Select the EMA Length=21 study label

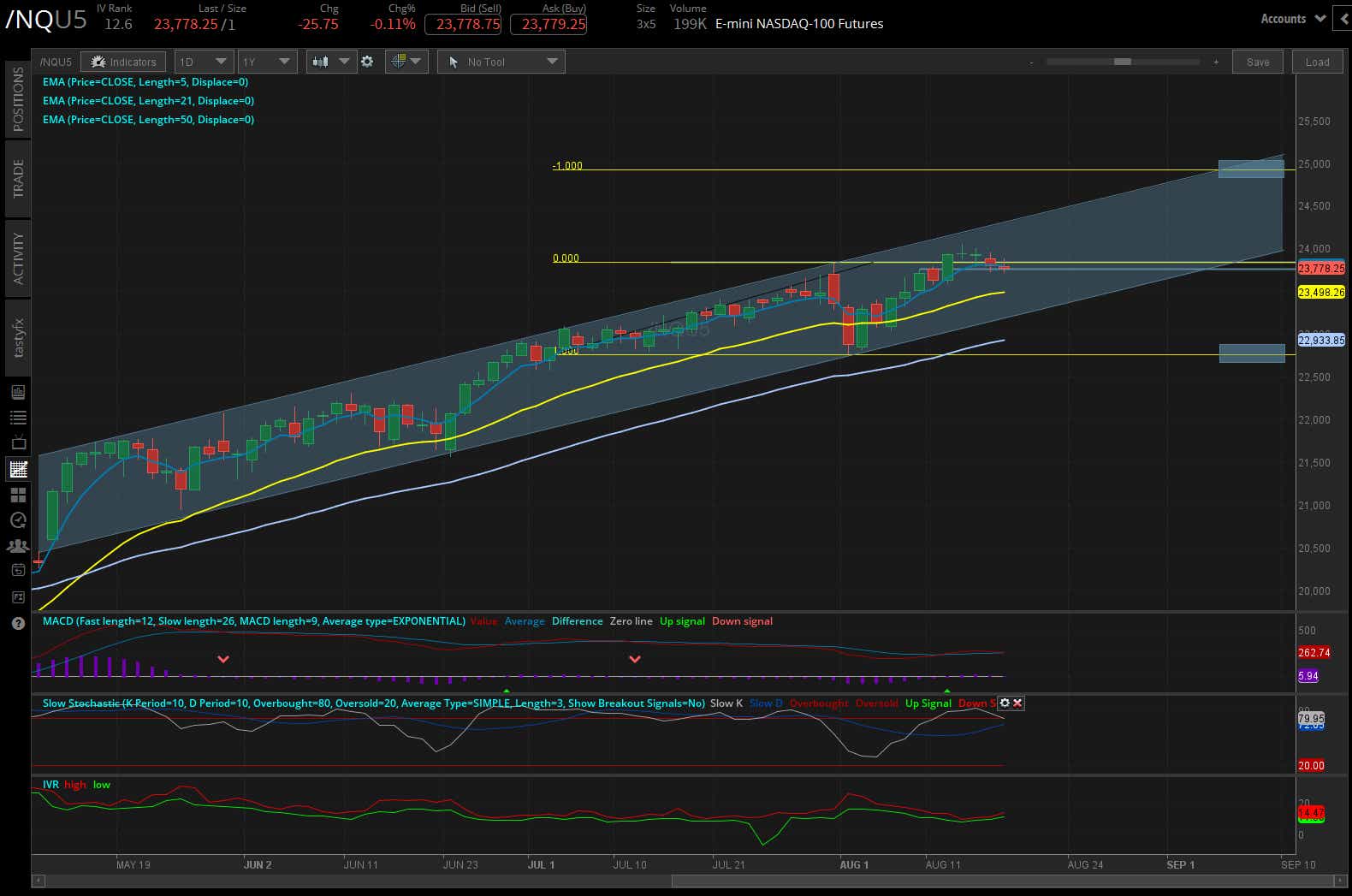(x=148, y=101)
